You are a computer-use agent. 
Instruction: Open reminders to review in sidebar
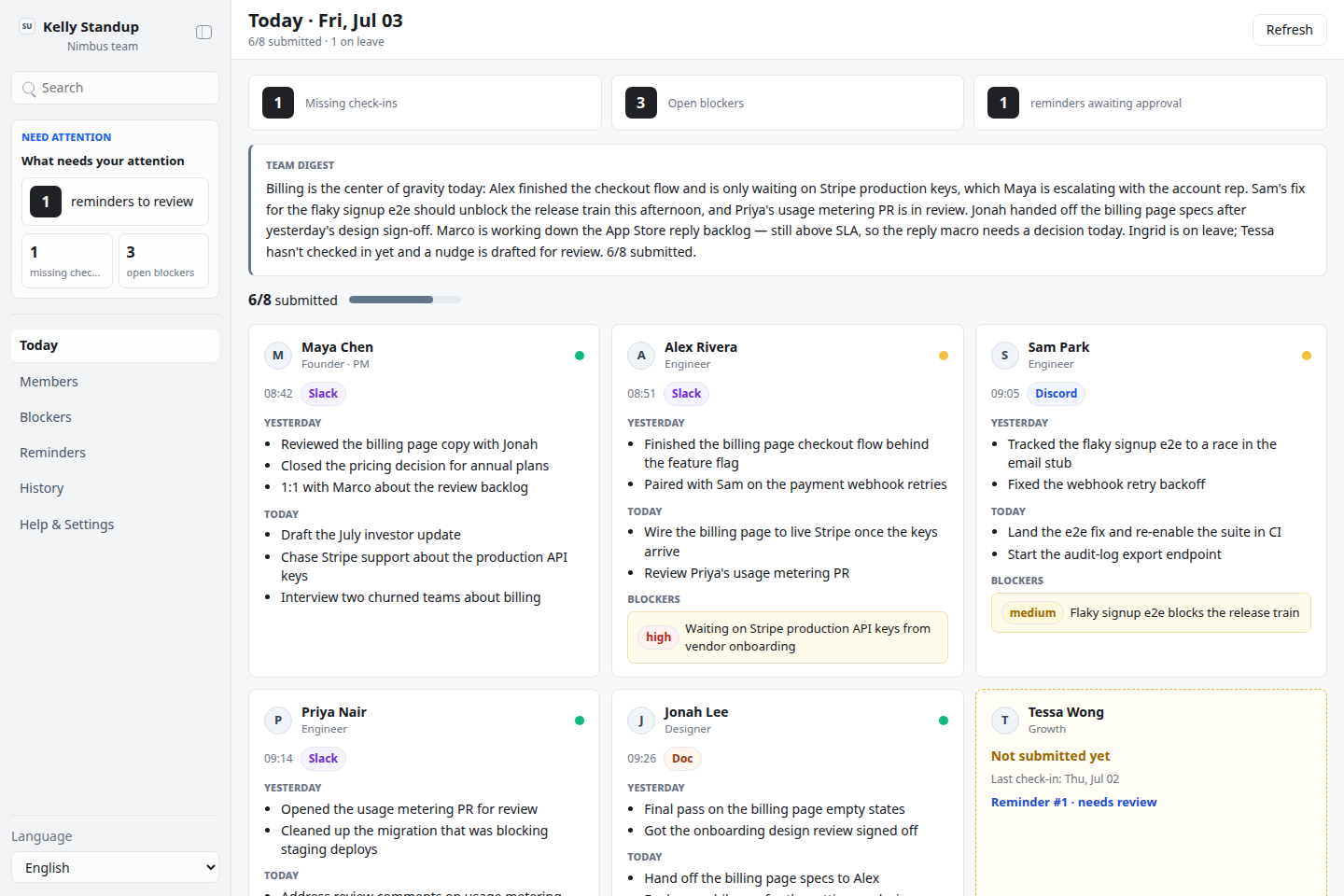point(115,202)
